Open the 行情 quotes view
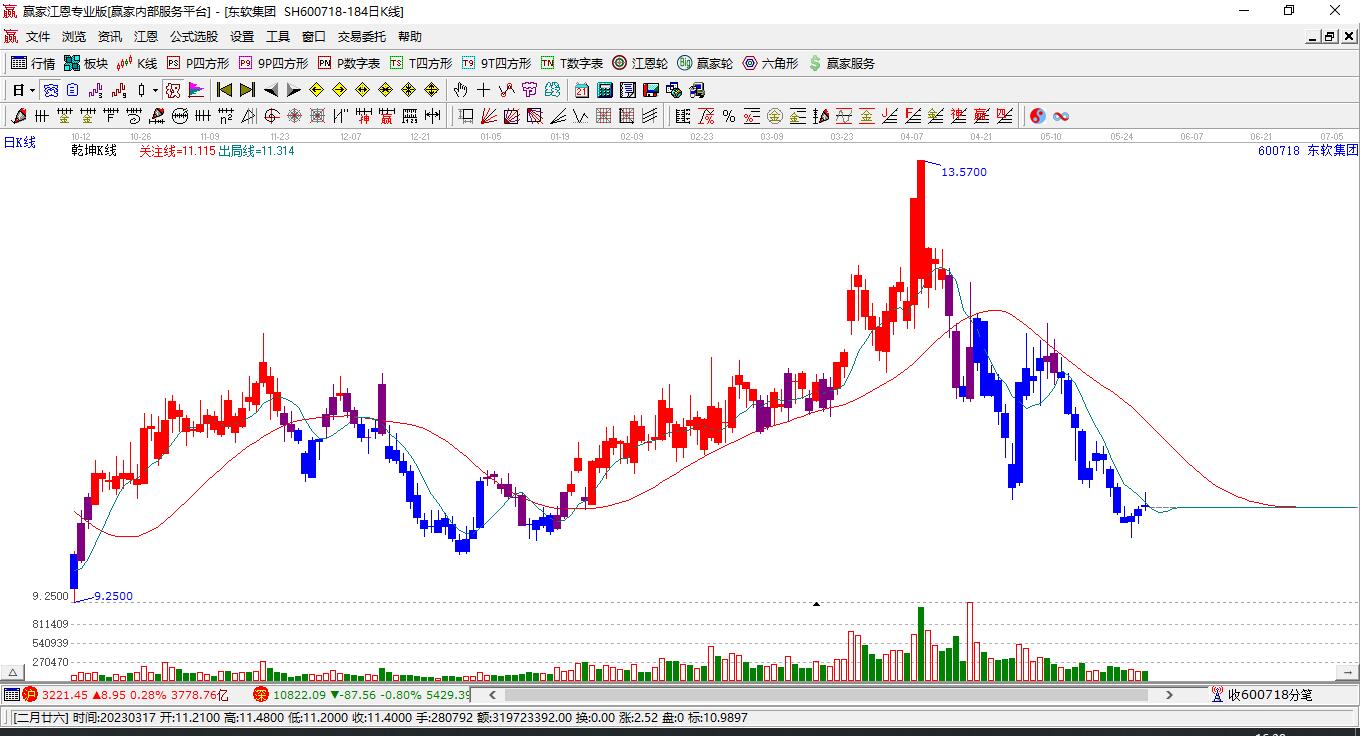The image size is (1360, 736). pos(33,63)
